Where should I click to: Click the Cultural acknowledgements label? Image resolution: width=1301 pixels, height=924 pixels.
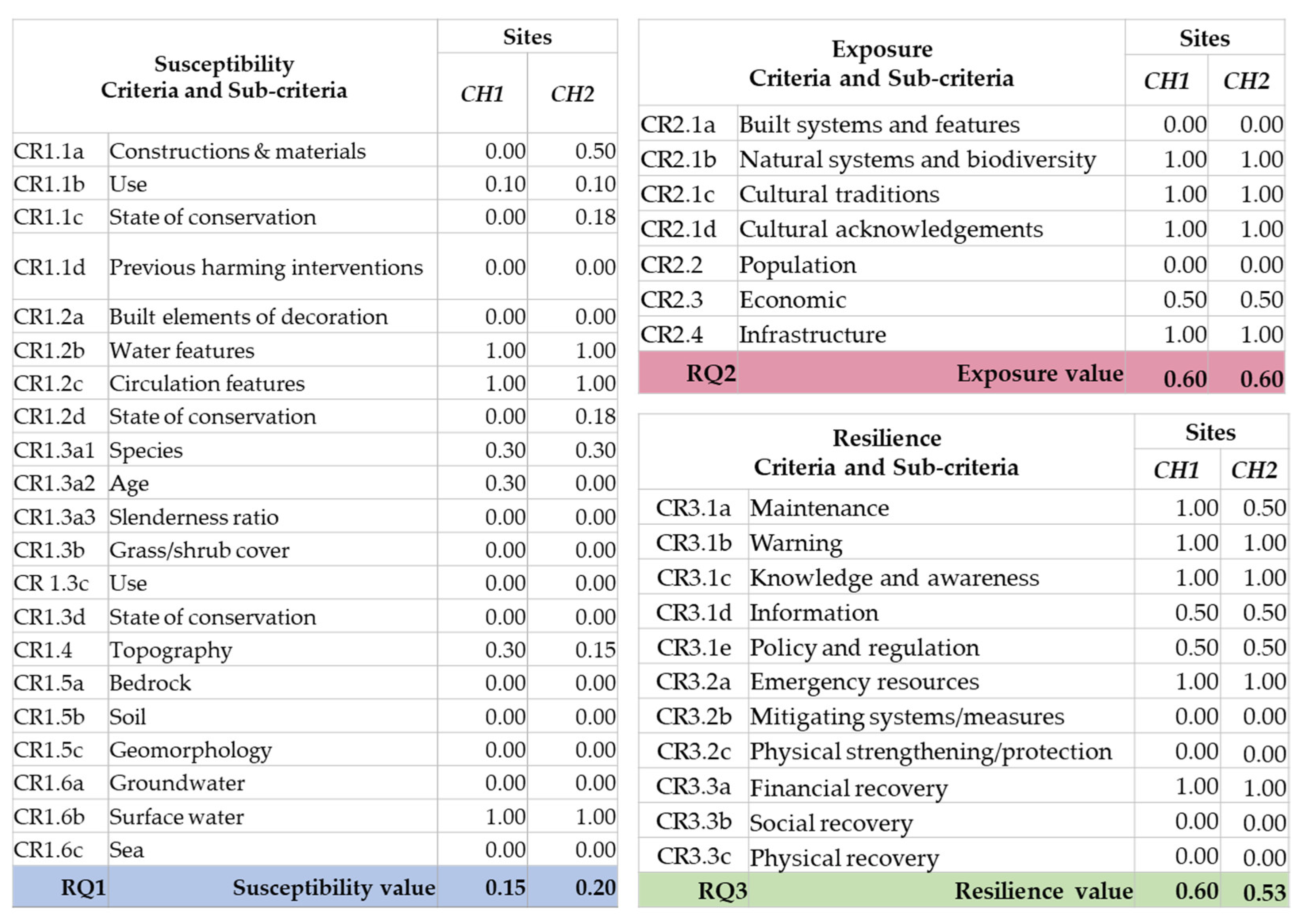[x=890, y=229]
